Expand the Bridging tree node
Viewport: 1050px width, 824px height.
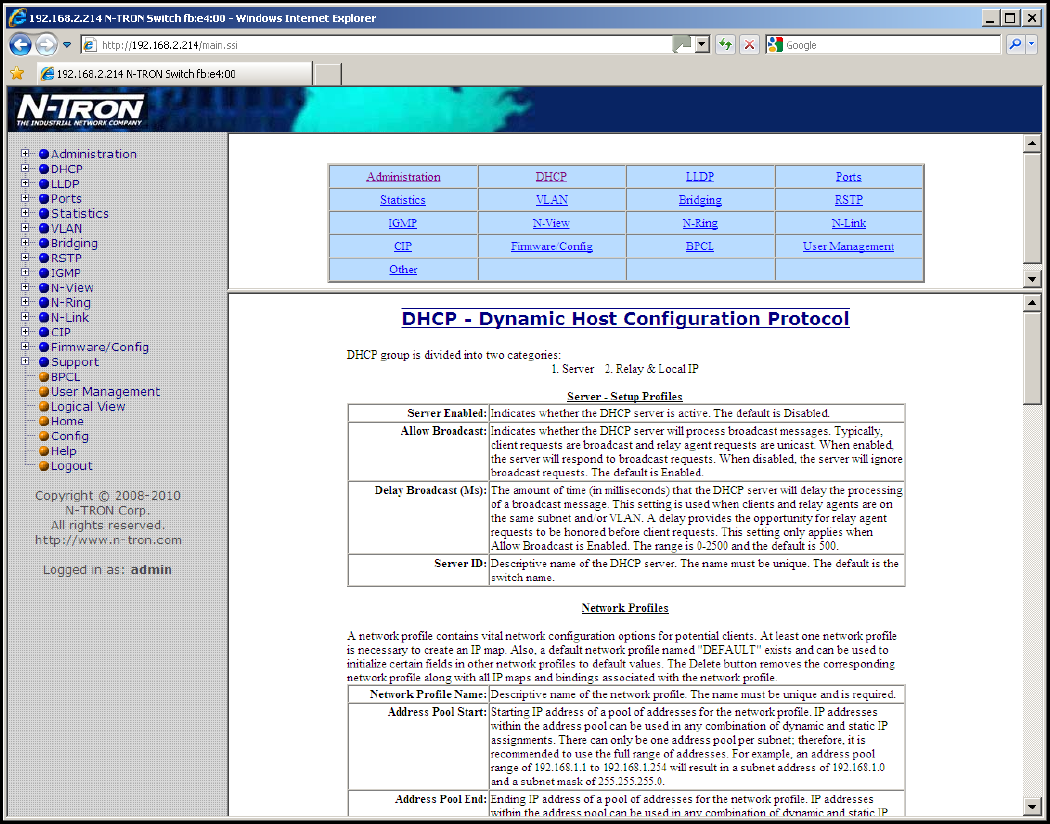25,242
